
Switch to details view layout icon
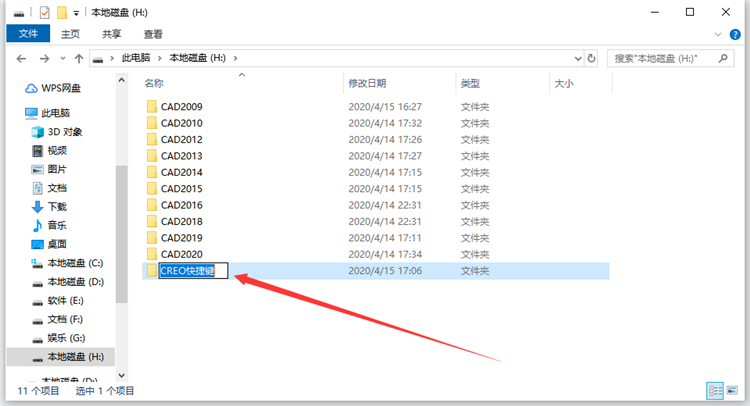point(715,391)
